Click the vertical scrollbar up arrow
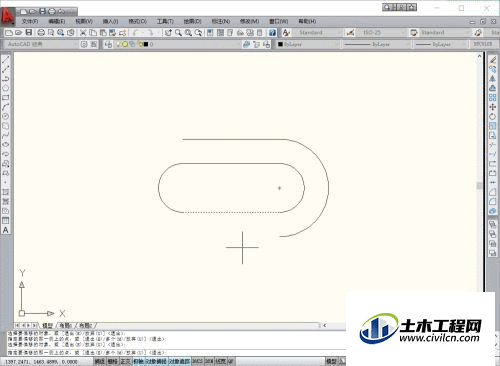This screenshot has width=500, height=366. pyautogui.click(x=480, y=56)
